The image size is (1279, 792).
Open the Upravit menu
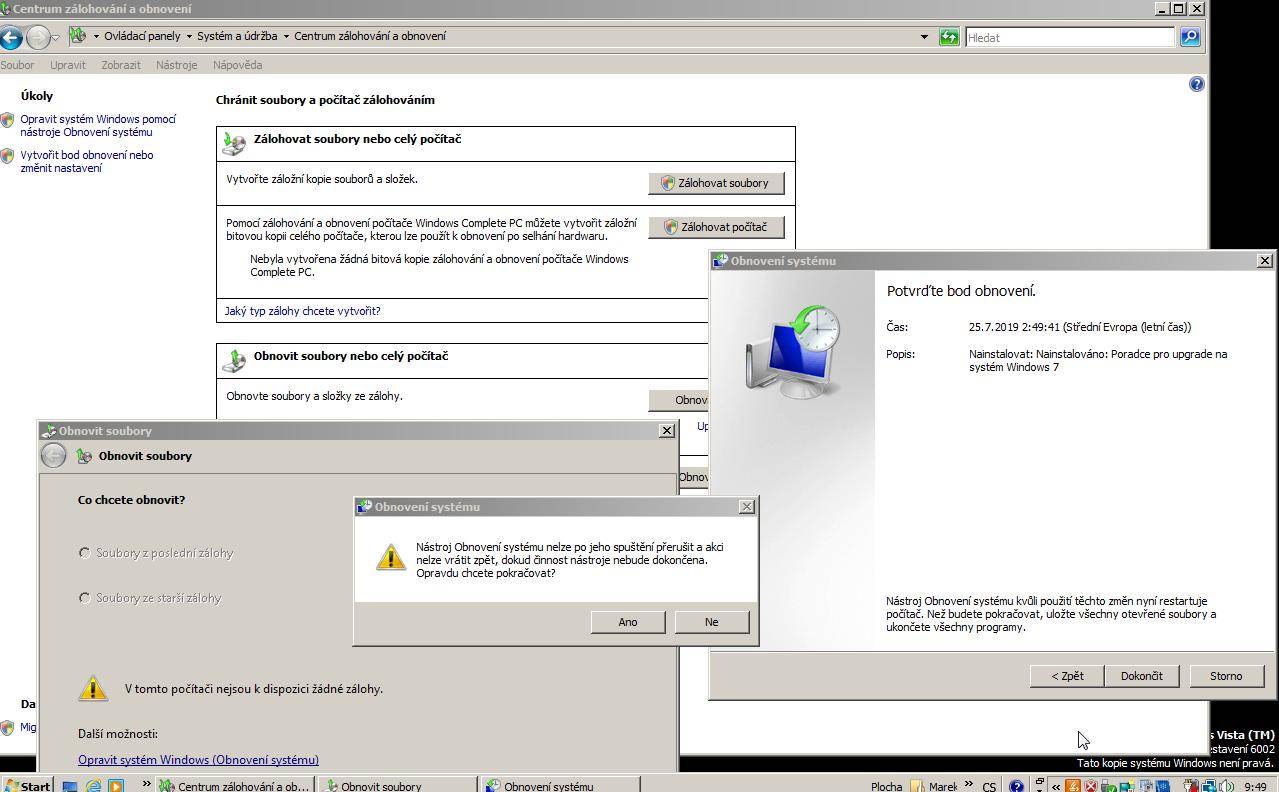(68, 65)
